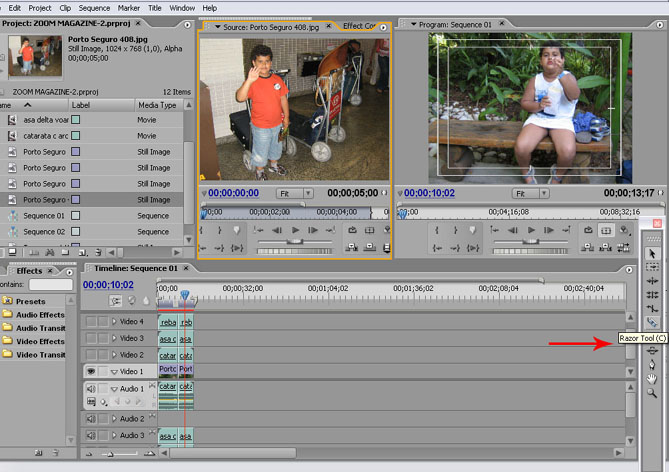Image resolution: width=669 pixels, height=472 pixels.
Task: Select the Ripple Edit tool
Action: click(x=653, y=281)
